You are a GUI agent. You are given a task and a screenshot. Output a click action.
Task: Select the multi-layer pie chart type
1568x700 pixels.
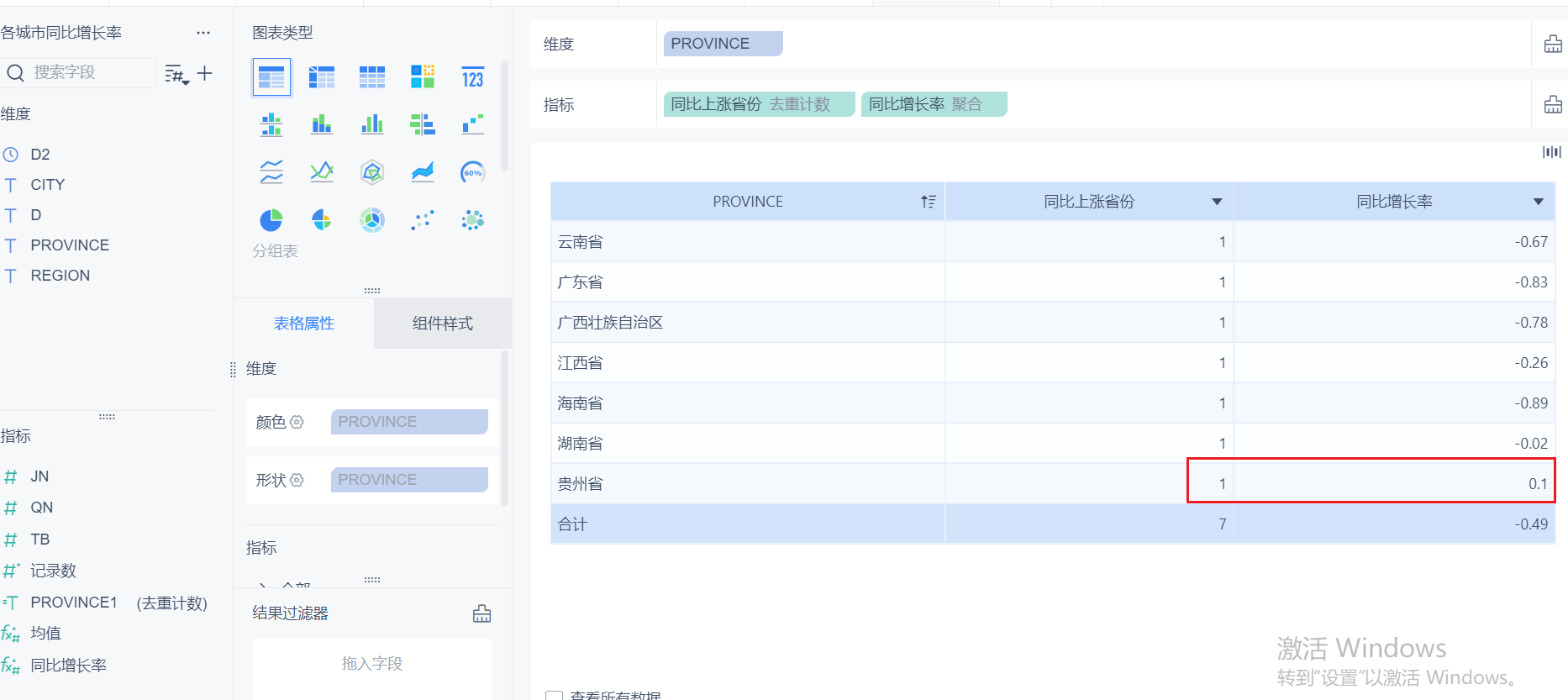(x=372, y=220)
